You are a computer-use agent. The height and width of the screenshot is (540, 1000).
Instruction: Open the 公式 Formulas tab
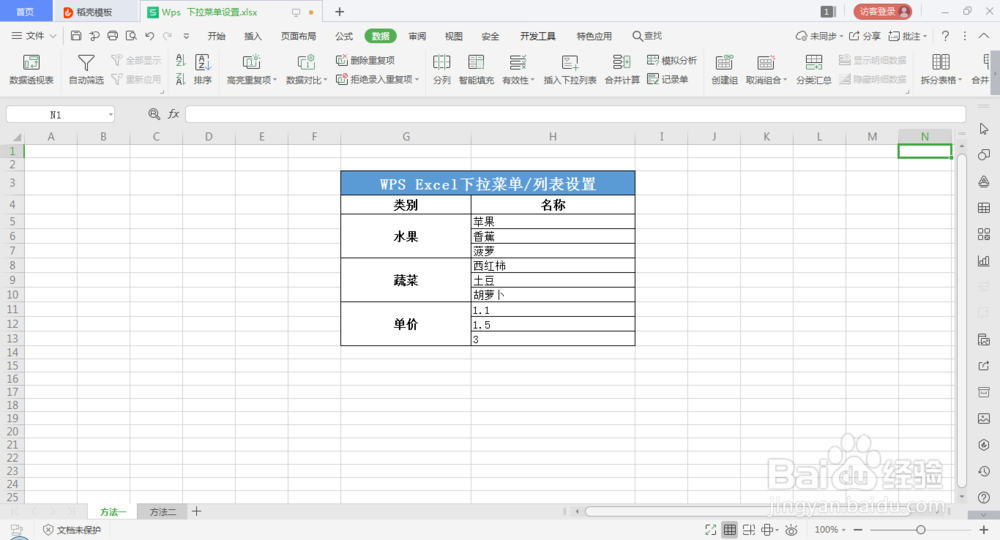click(x=344, y=36)
